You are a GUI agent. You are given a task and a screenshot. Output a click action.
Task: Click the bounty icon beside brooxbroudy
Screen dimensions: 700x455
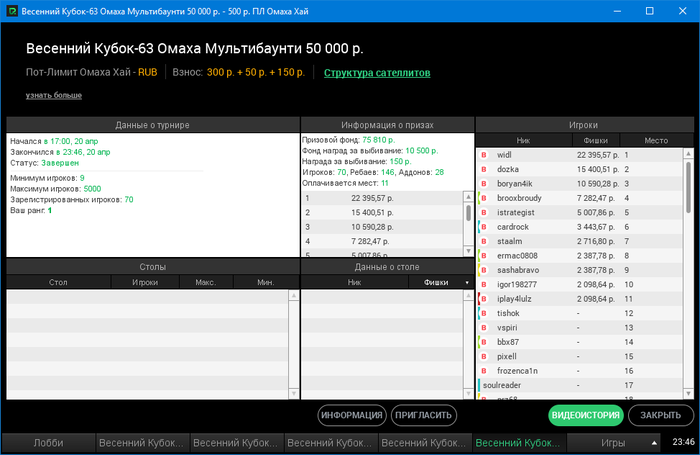[483, 198]
